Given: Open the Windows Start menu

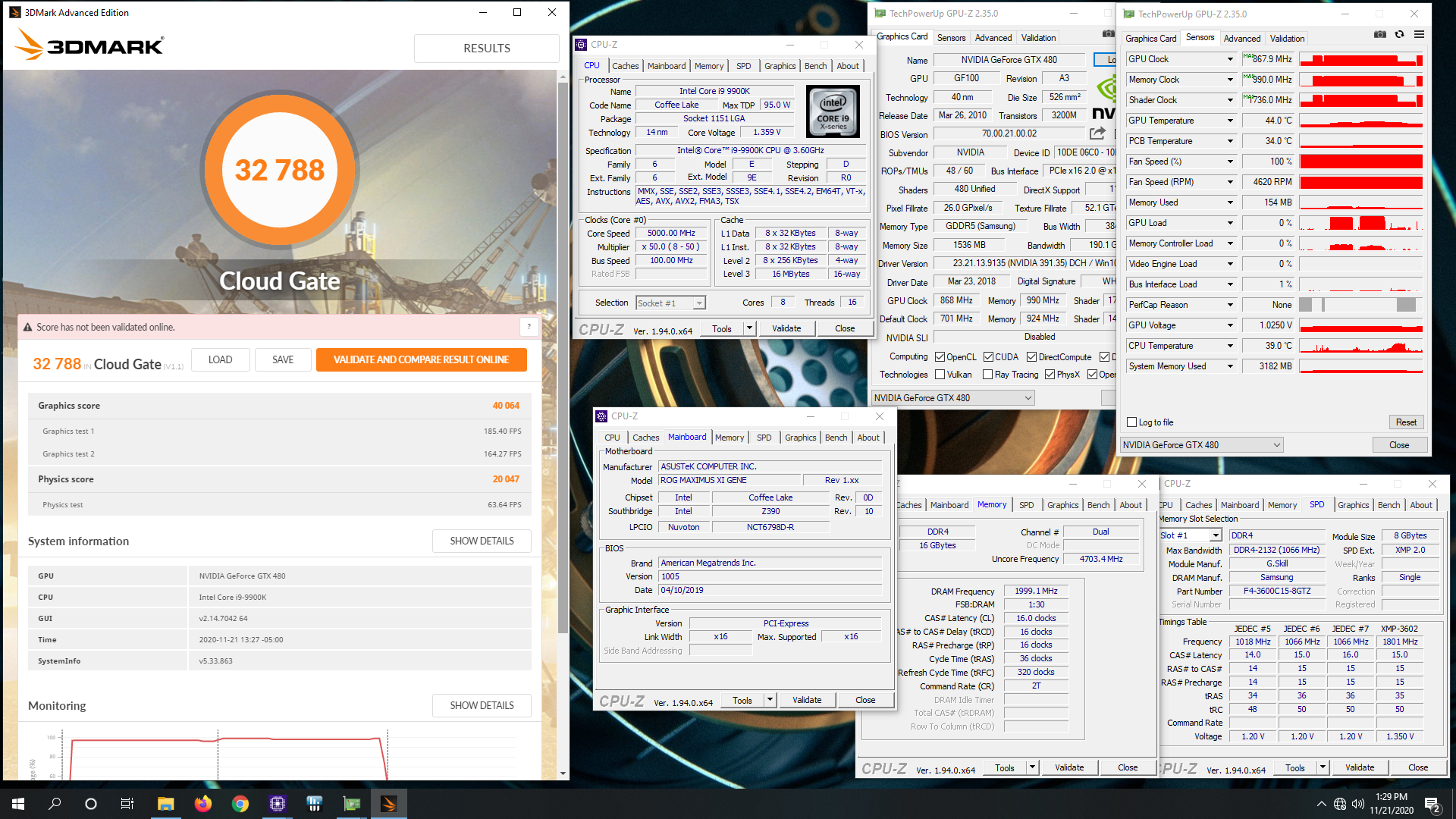Looking at the screenshot, I should coord(18,804).
